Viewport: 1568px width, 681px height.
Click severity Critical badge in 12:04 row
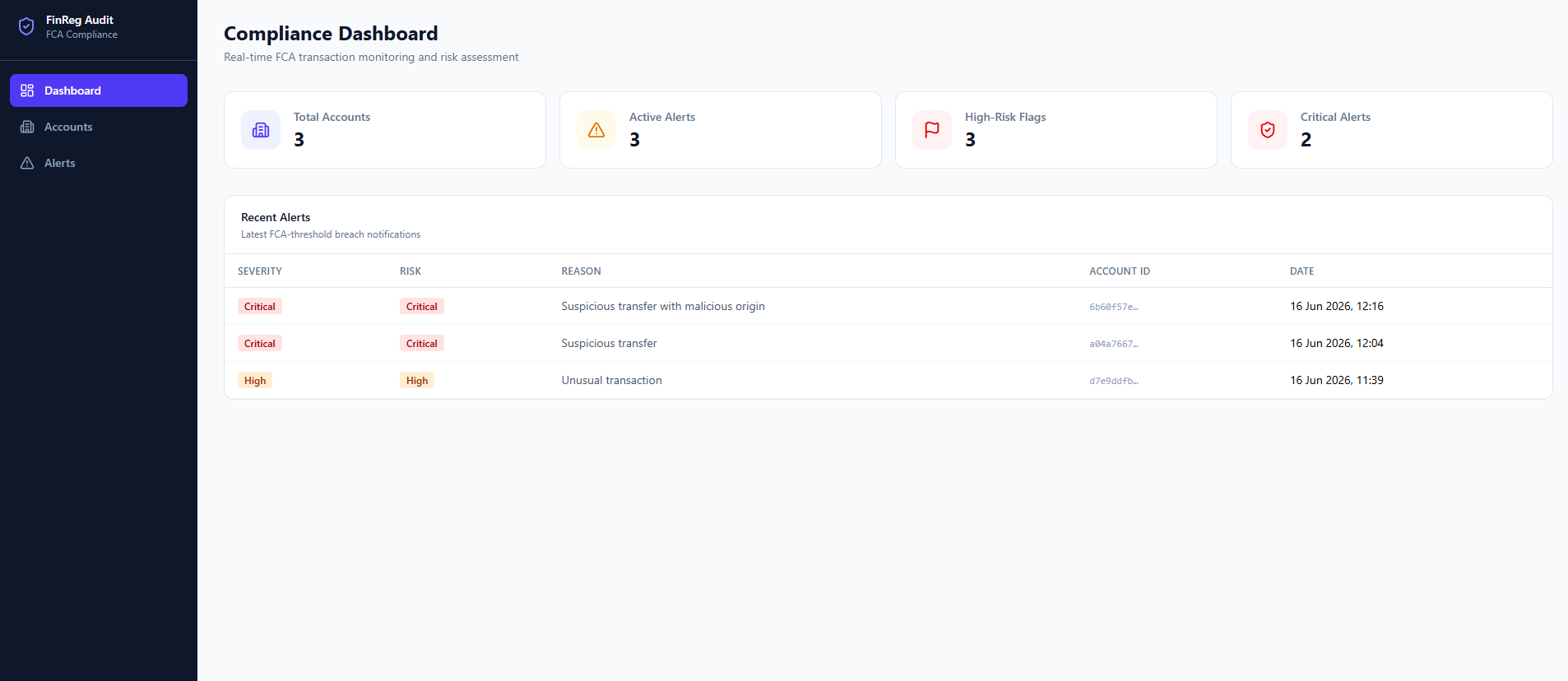click(x=260, y=343)
